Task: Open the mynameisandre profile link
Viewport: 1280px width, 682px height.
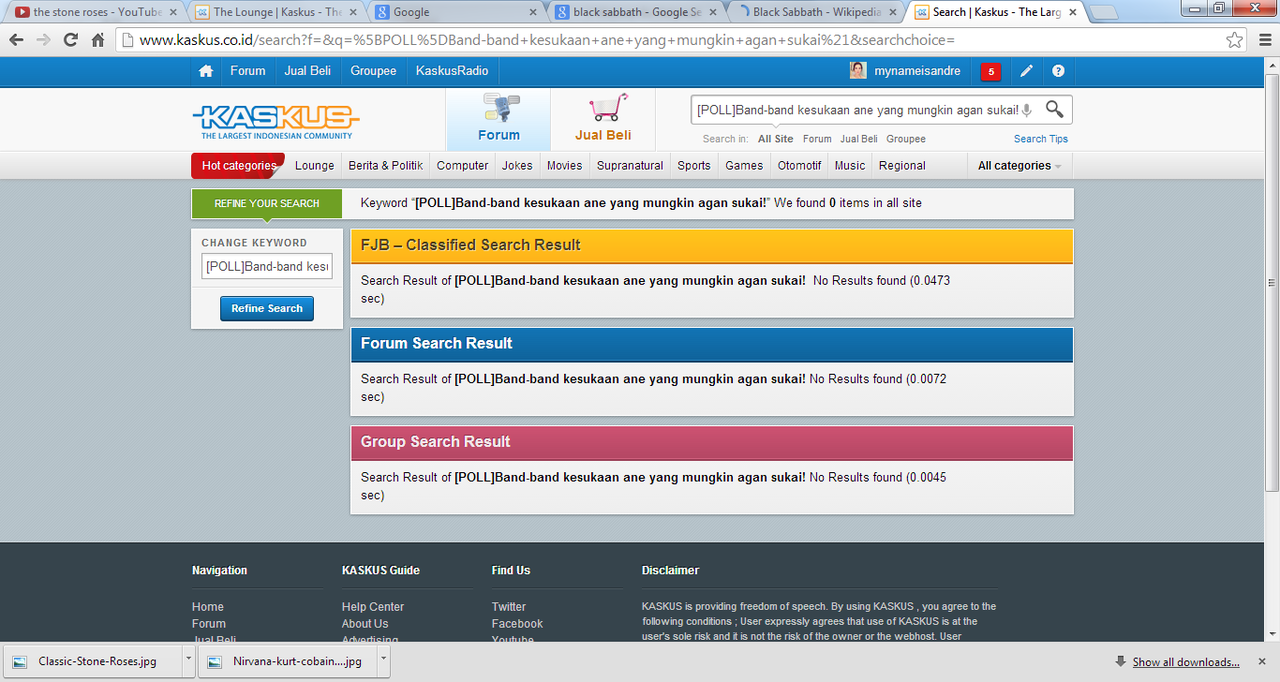Action: (x=918, y=71)
